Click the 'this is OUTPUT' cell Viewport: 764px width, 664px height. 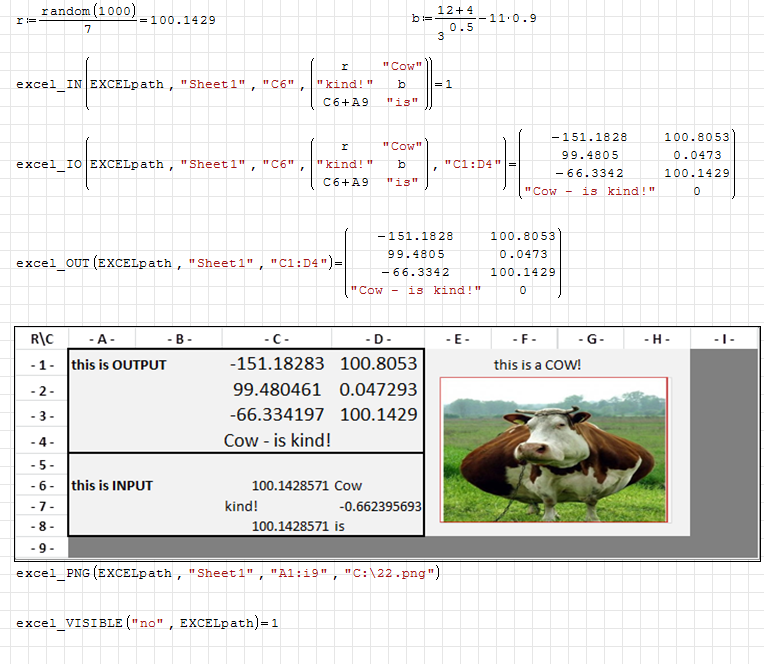pyautogui.click(x=119, y=365)
